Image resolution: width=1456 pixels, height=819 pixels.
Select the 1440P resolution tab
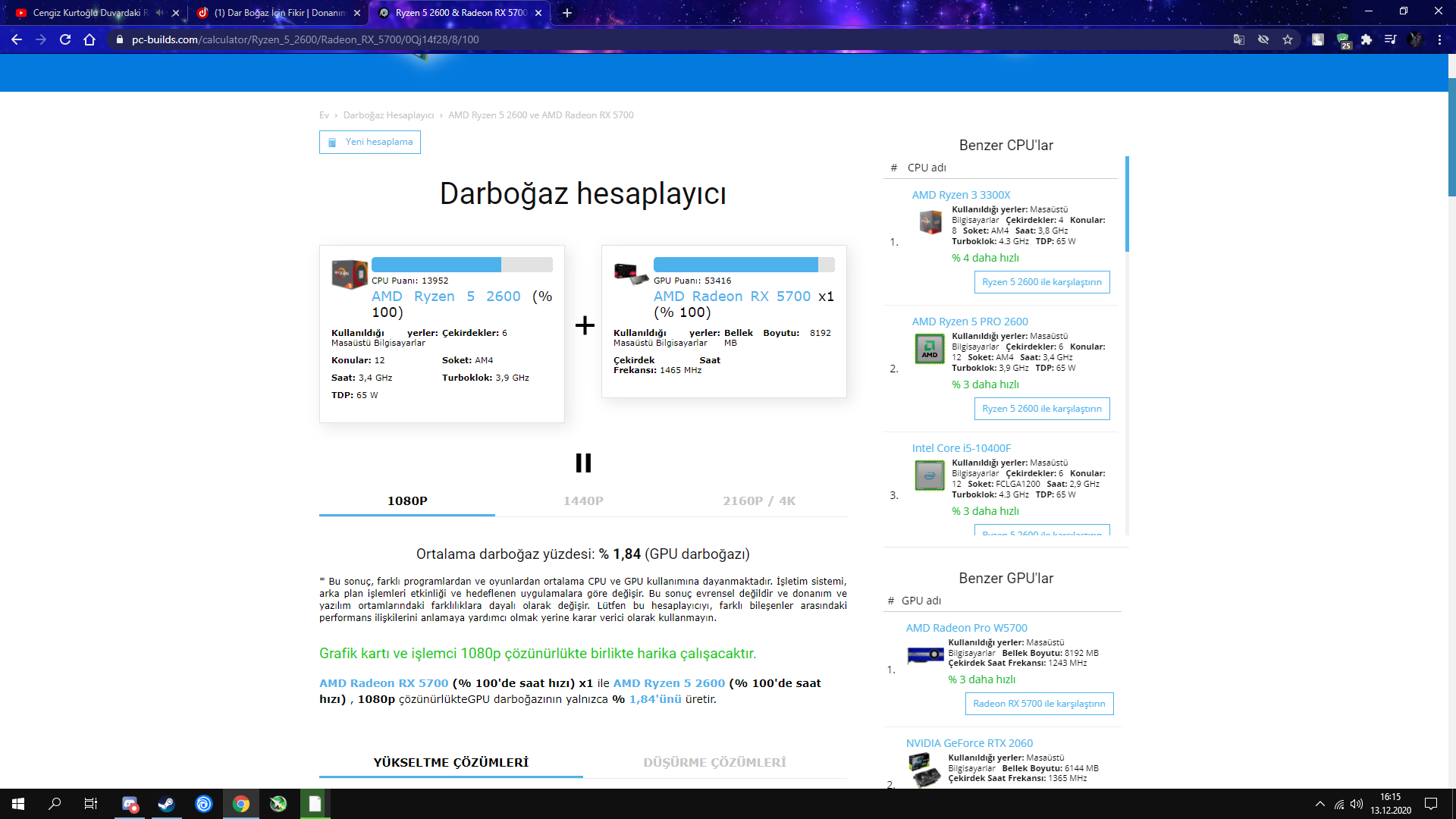click(583, 500)
